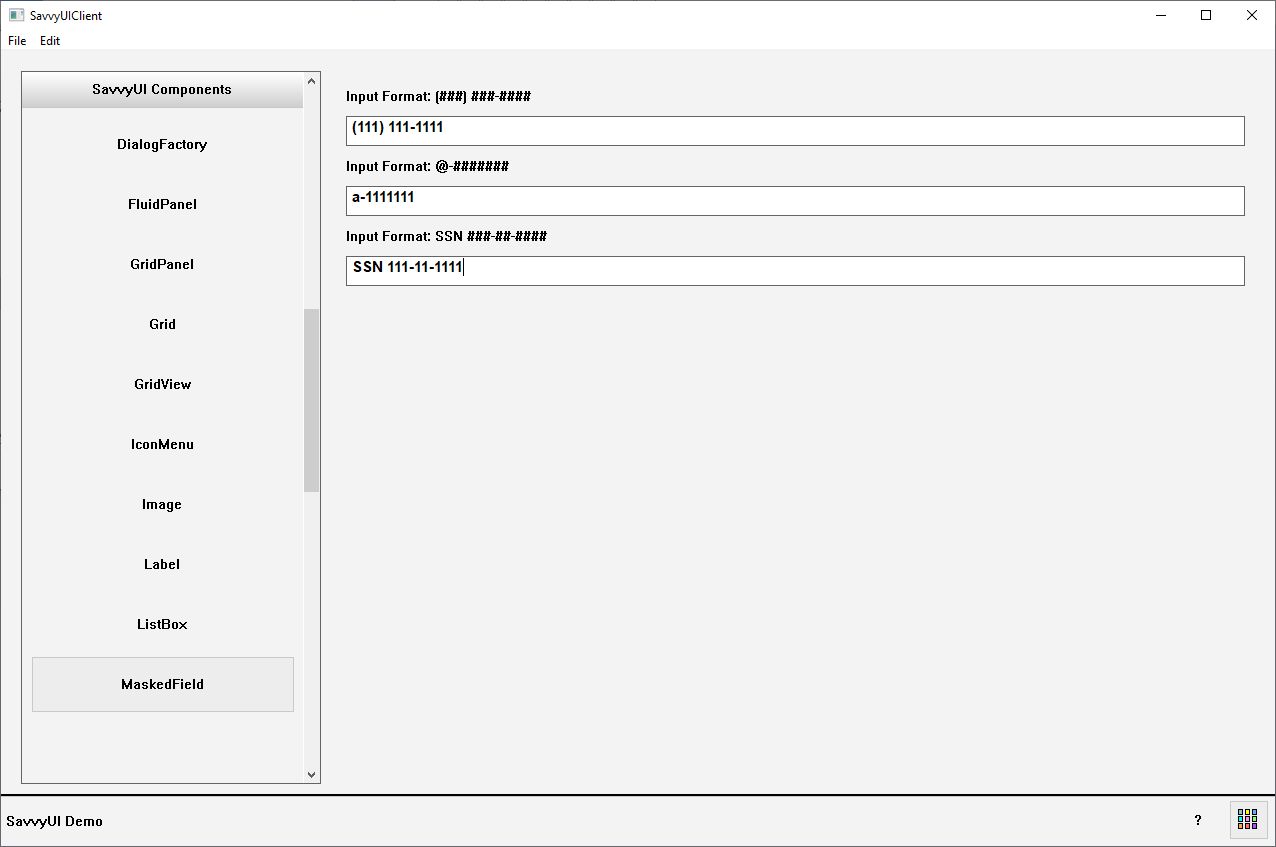The image size is (1276, 847).
Task: Click the sidebar vertical scrollbar thumb
Action: coord(311,400)
